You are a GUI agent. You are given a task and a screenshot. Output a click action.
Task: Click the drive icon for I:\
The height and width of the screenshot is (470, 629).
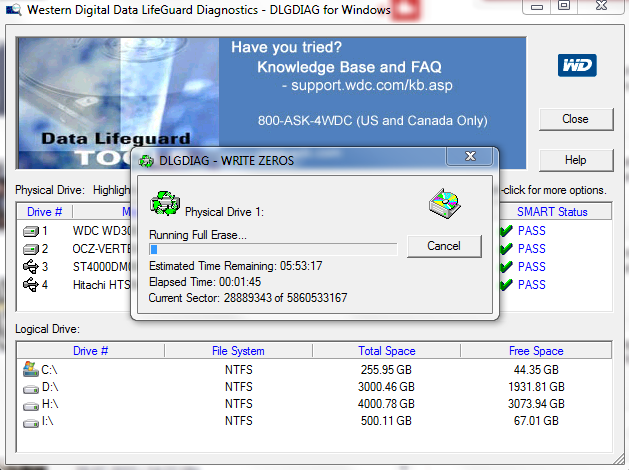pyautogui.click(x=30, y=423)
